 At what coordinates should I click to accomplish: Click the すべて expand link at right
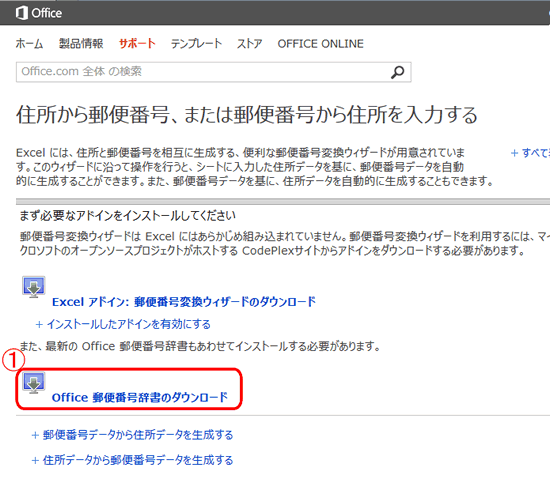530,153
